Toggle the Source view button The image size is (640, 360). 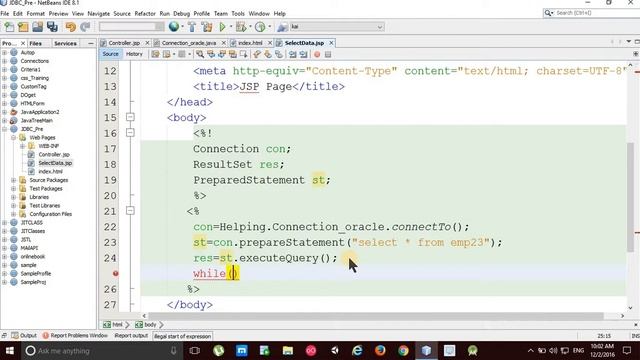coord(110,54)
